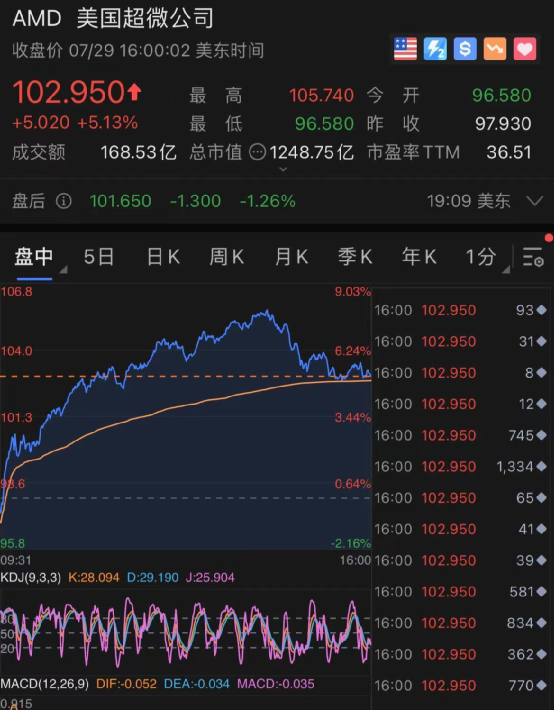Tap the 19:09 美东 time label

point(468,201)
